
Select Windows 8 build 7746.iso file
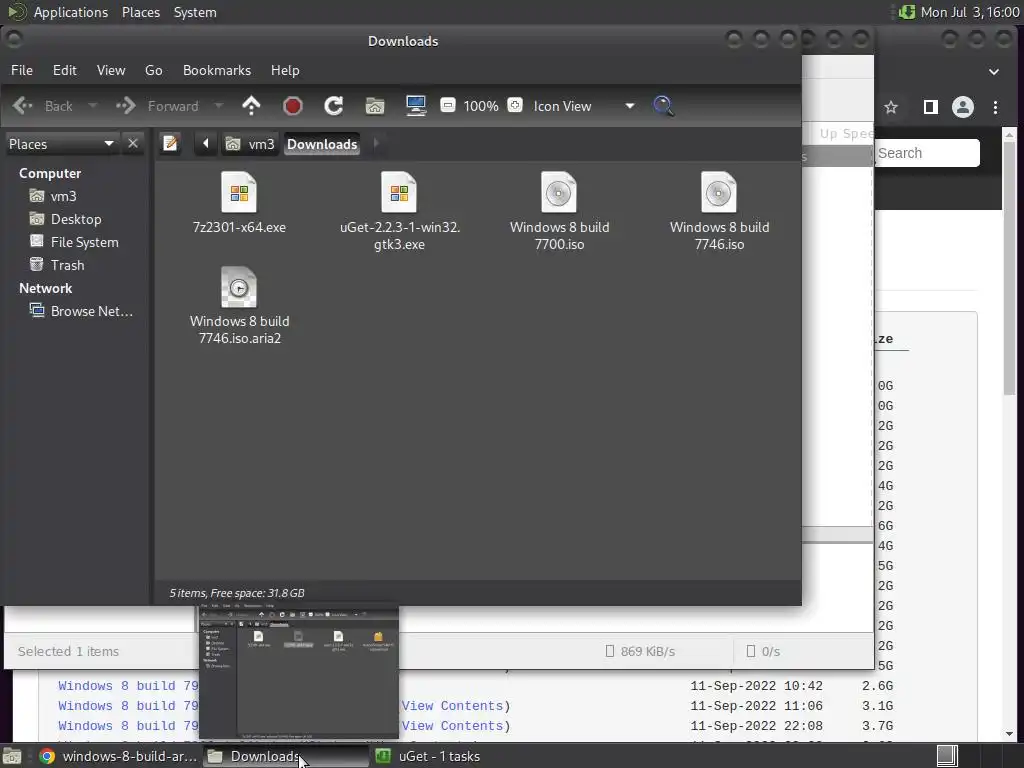pyautogui.click(x=719, y=212)
